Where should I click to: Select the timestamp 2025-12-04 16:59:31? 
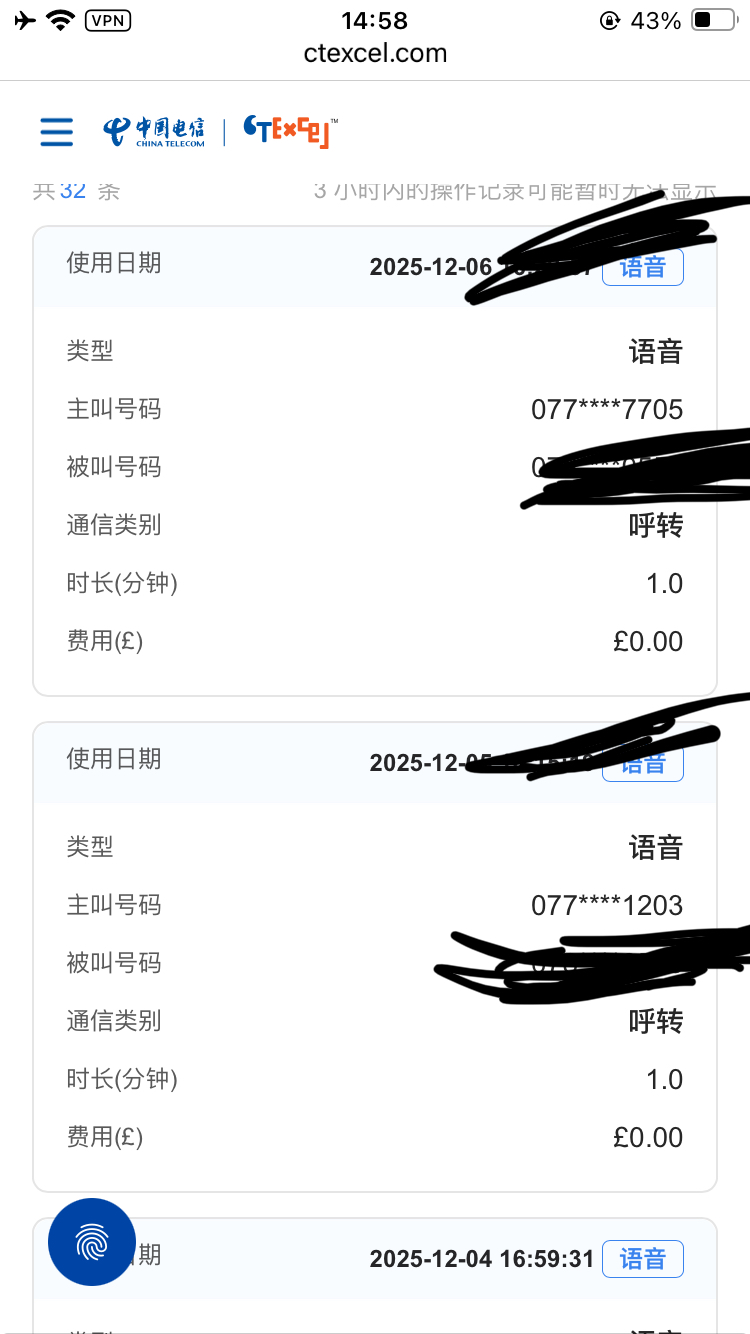tap(482, 1259)
